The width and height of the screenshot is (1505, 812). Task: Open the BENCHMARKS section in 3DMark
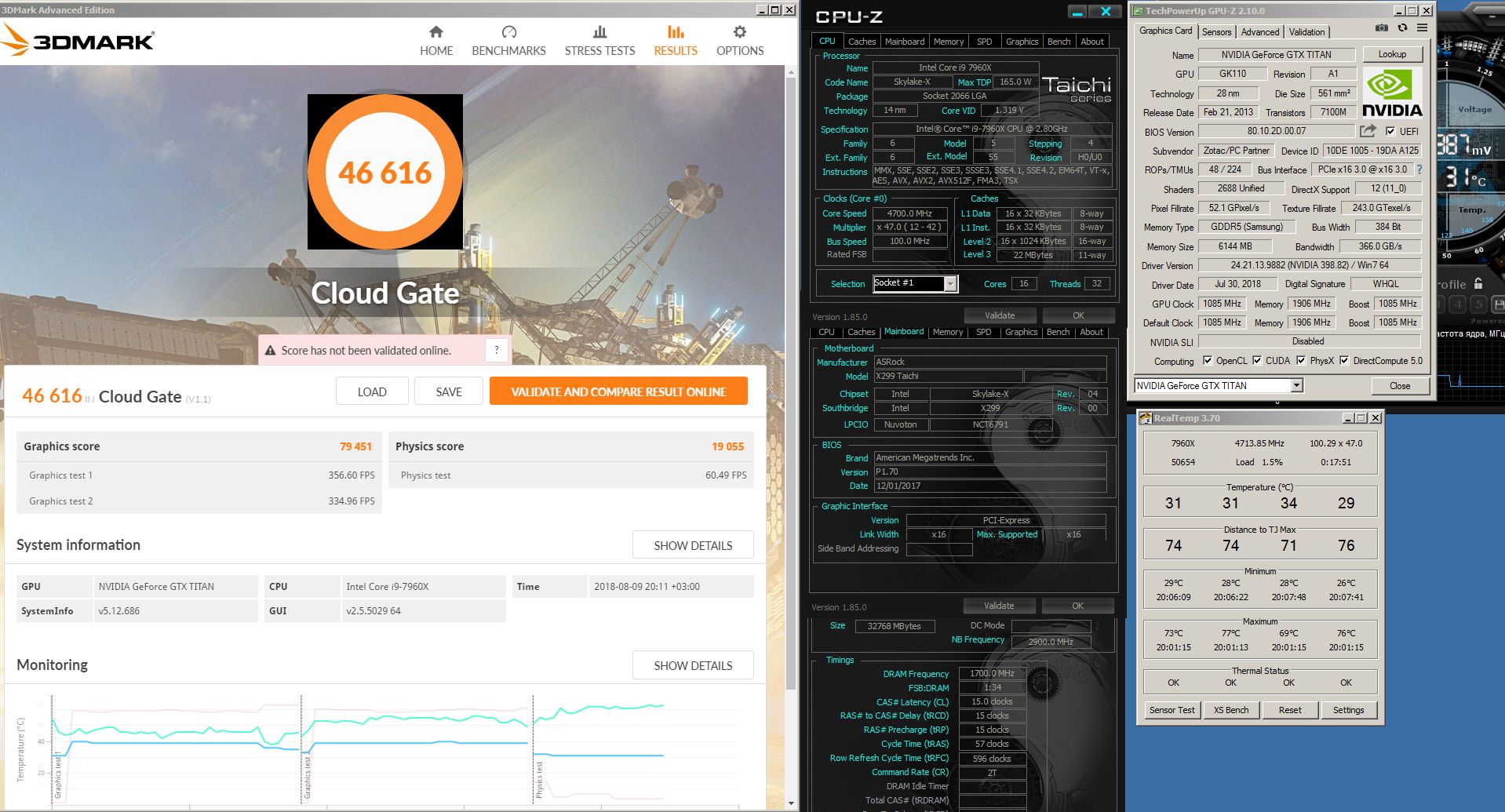click(x=508, y=42)
